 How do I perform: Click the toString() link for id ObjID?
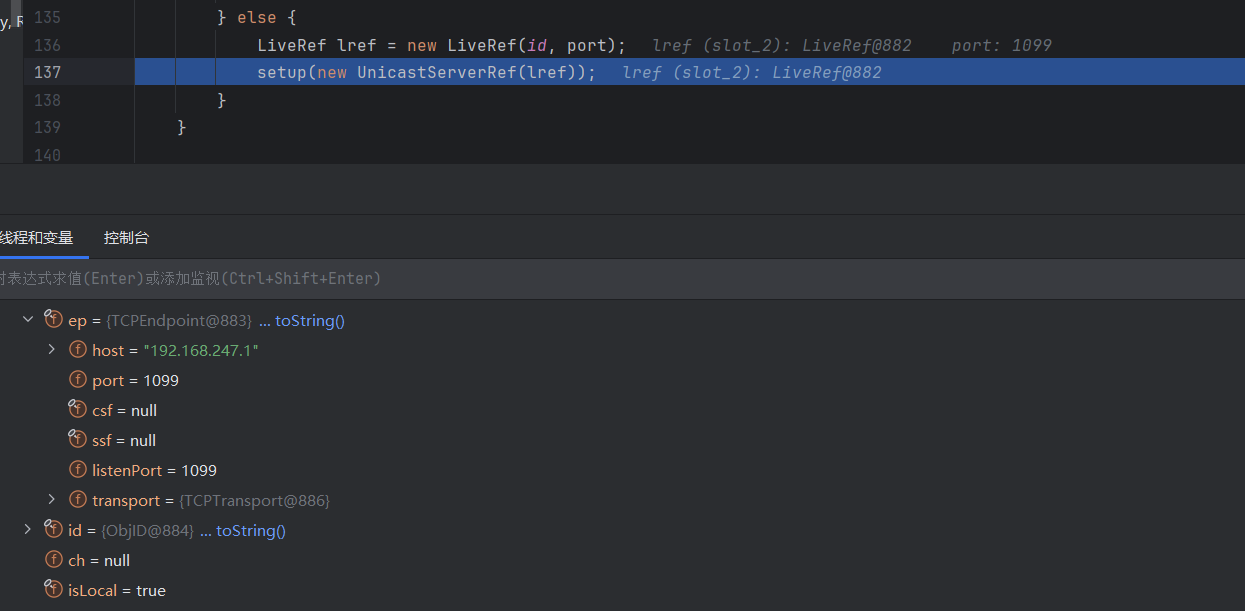(250, 531)
